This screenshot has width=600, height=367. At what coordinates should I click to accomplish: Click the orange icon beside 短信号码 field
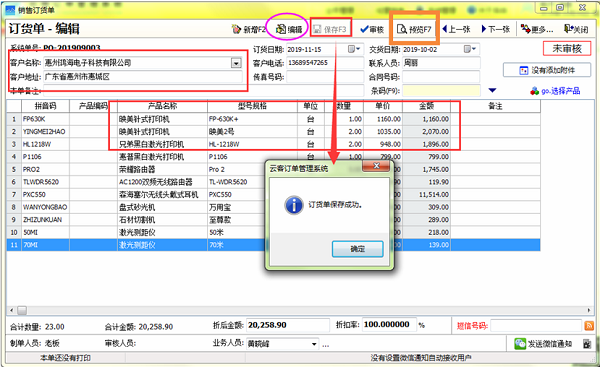tap(589, 326)
